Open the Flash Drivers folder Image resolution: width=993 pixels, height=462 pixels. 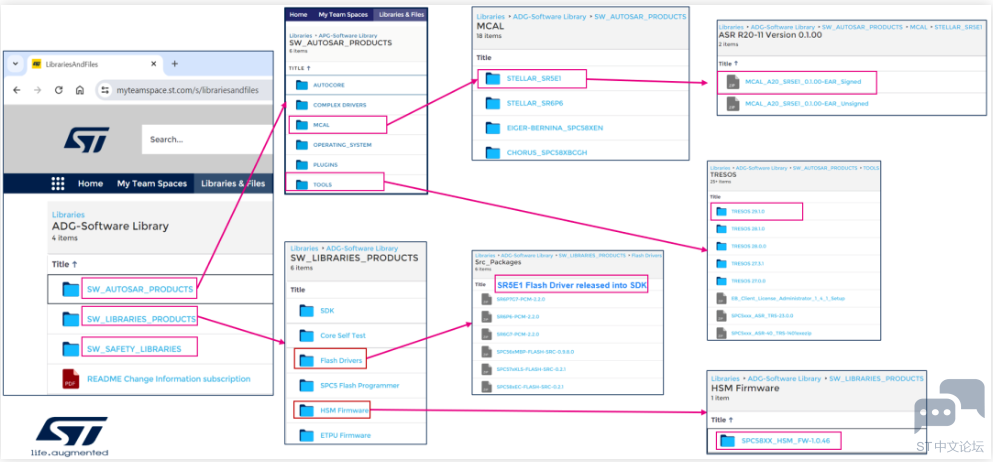coord(341,361)
